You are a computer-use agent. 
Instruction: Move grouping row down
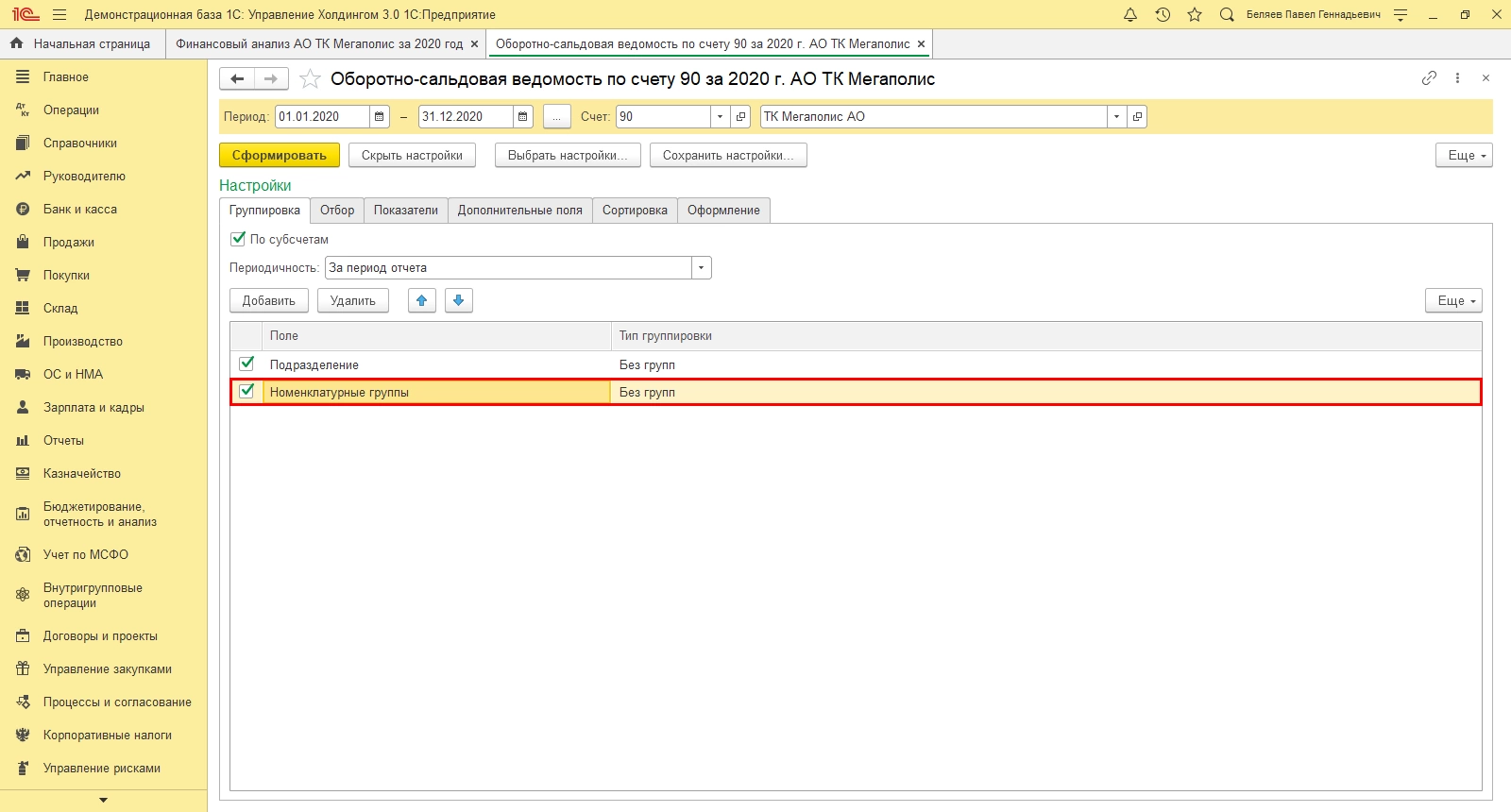point(459,300)
